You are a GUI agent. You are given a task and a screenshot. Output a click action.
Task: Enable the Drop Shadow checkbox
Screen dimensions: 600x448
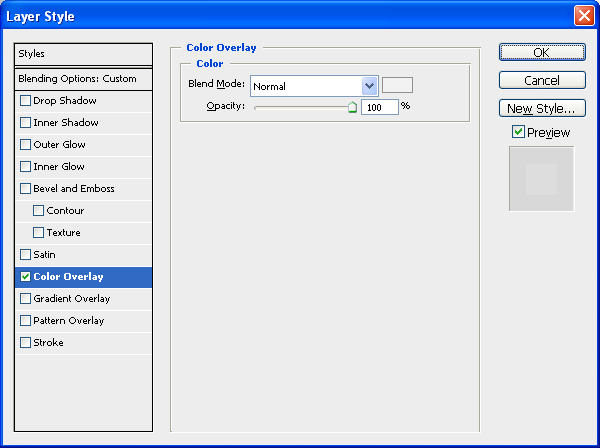[x=25, y=101]
